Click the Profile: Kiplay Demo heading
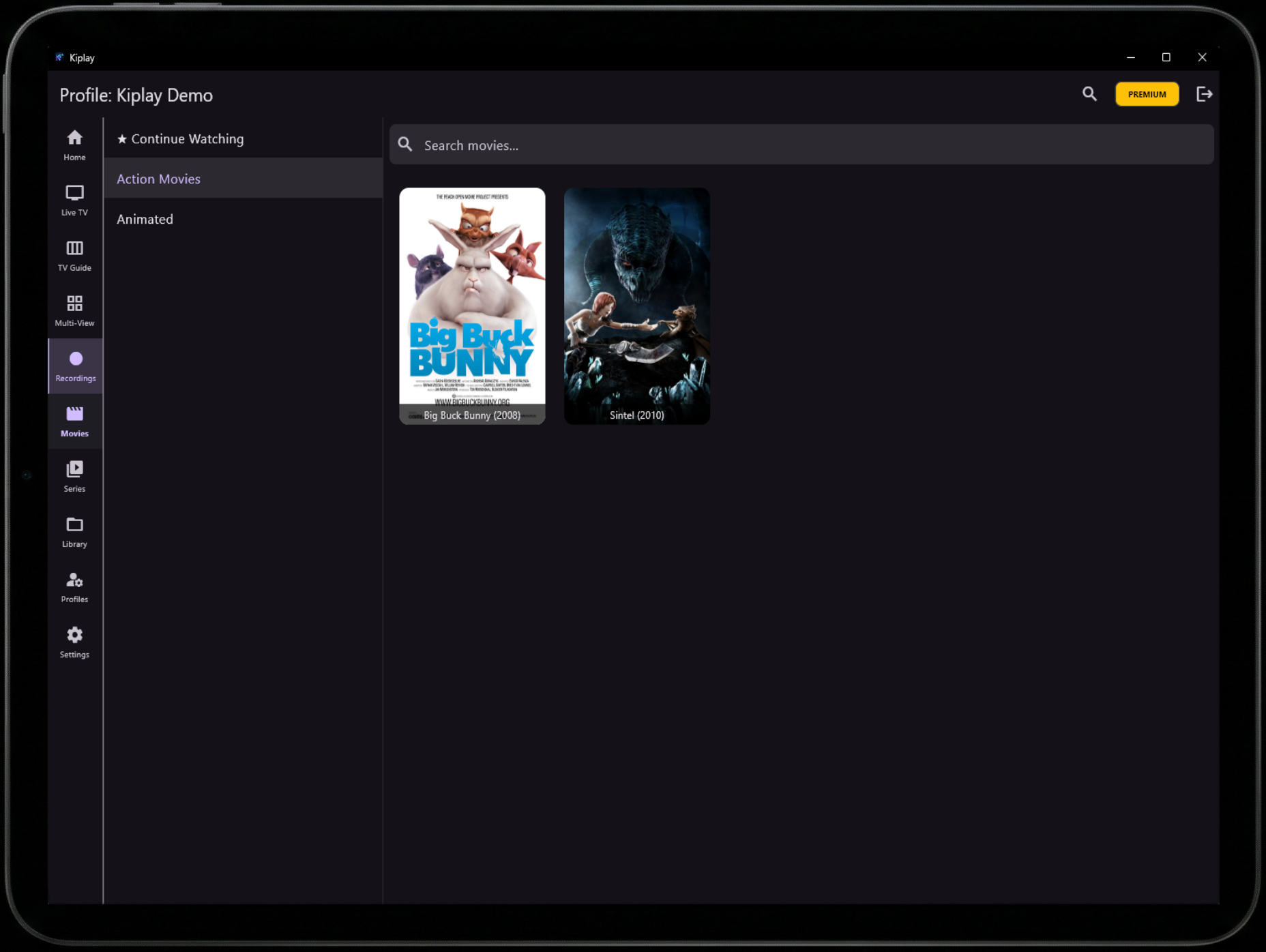 point(136,95)
